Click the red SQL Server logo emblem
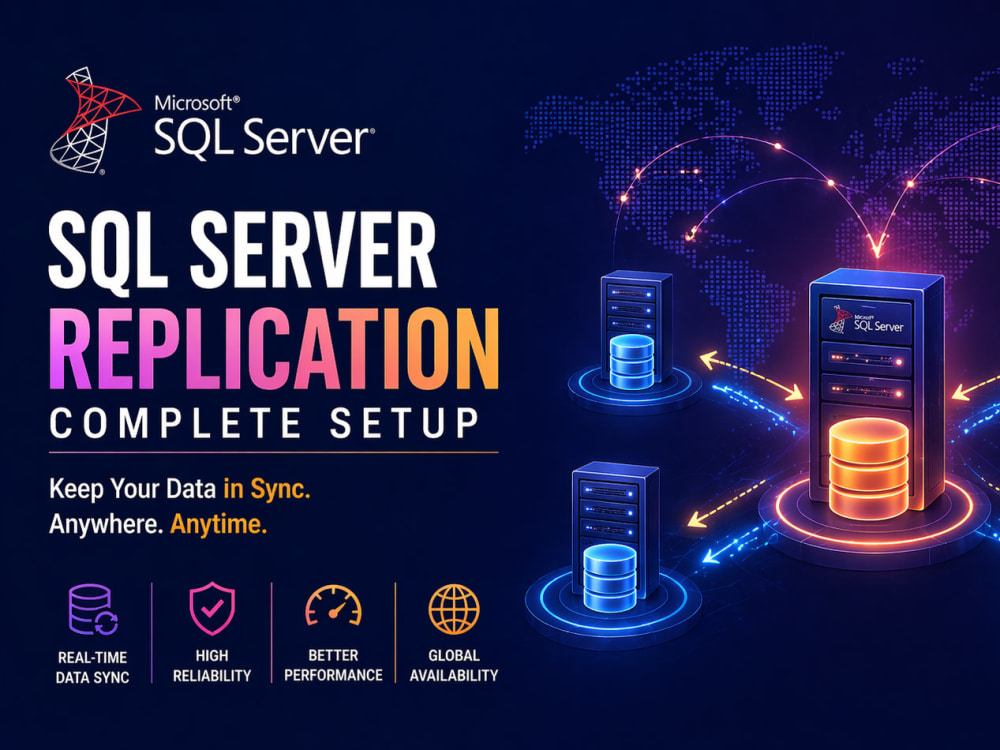The height and width of the screenshot is (750, 1000). click(95, 120)
